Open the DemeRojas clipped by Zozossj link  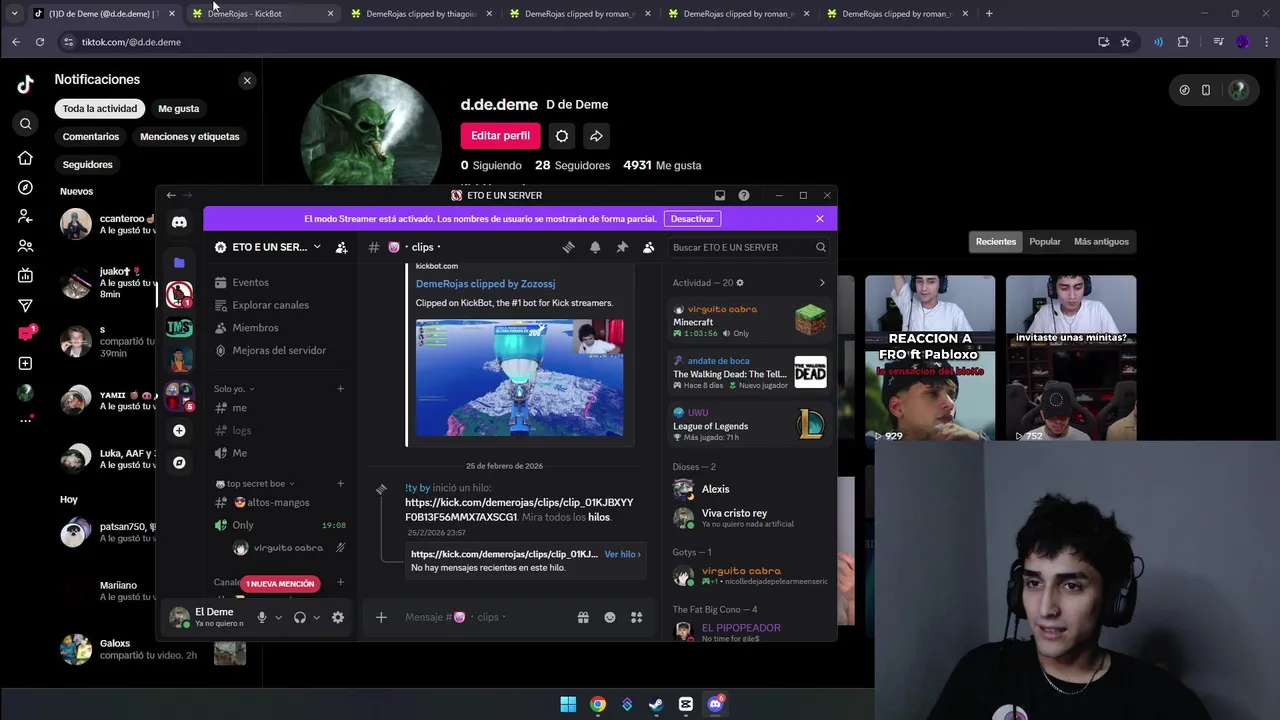(485, 284)
